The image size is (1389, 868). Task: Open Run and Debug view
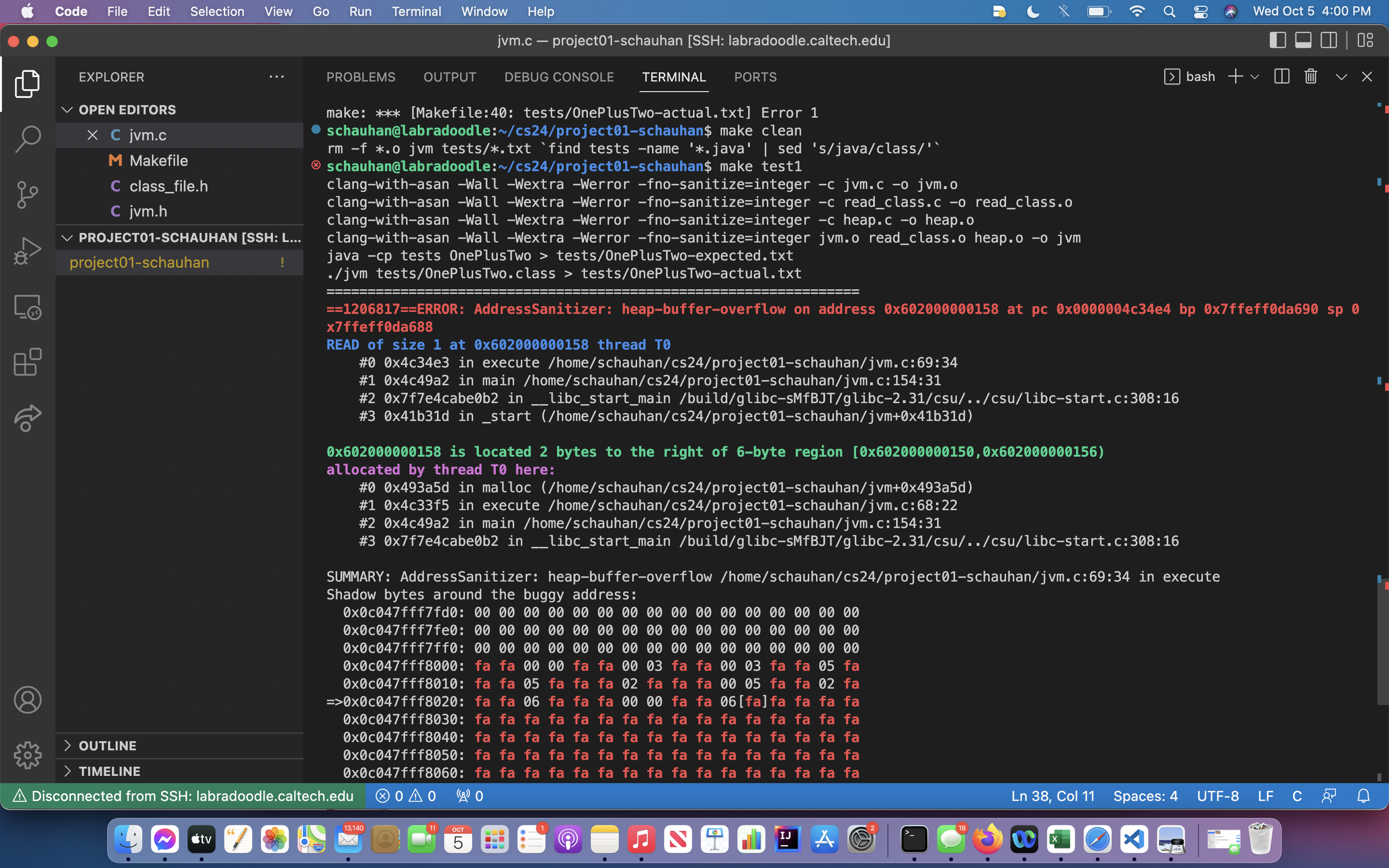tap(27, 251)
